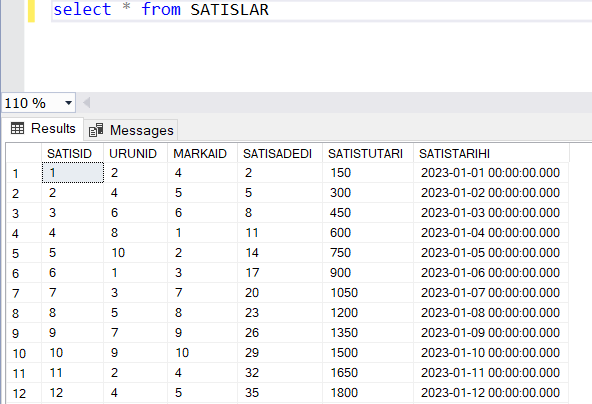Click the Results grid icon
This screenshot has width=592, height=404.
coord(17,129)
